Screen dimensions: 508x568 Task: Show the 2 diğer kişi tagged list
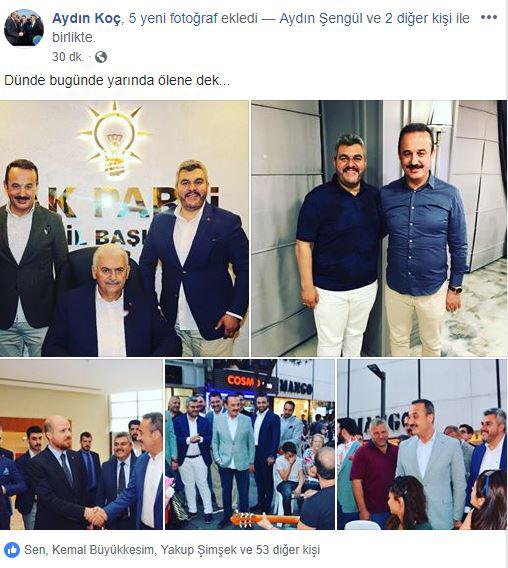(416, 18)
